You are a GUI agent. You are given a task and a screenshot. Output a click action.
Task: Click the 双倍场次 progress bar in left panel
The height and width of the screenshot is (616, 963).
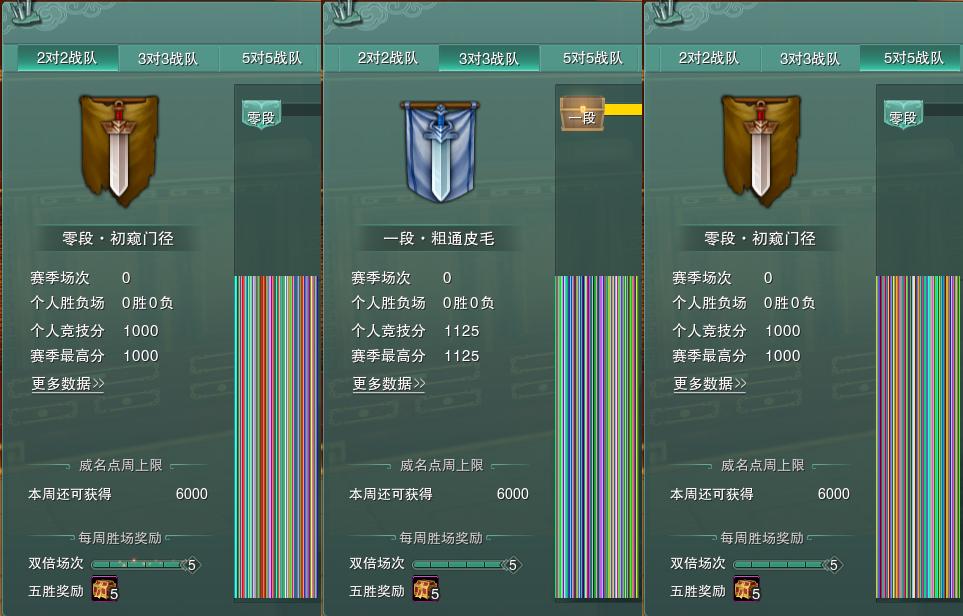(x=146, y=564)
